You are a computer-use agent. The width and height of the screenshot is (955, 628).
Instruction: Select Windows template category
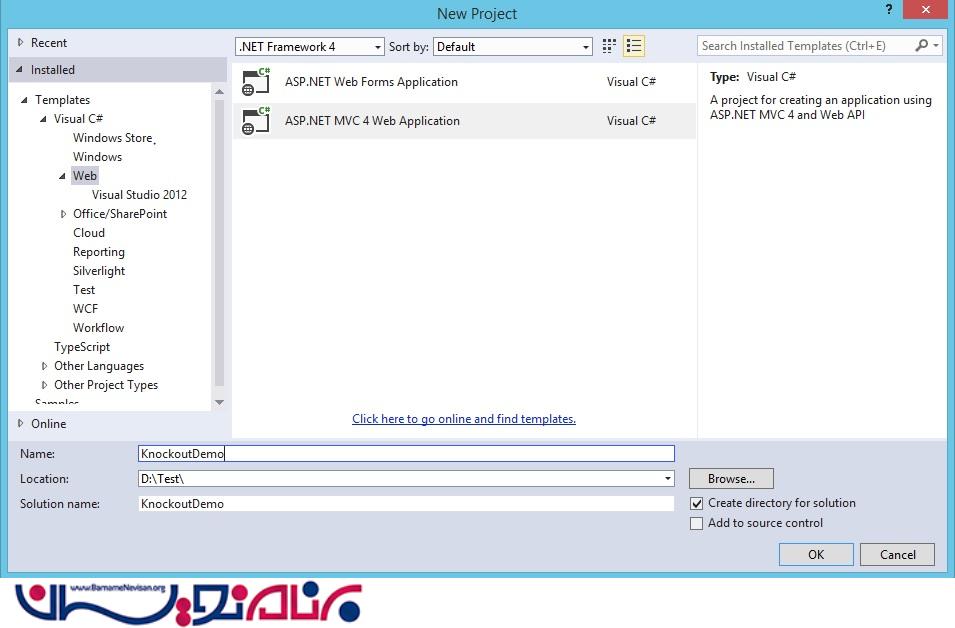(x=97, y=157)
